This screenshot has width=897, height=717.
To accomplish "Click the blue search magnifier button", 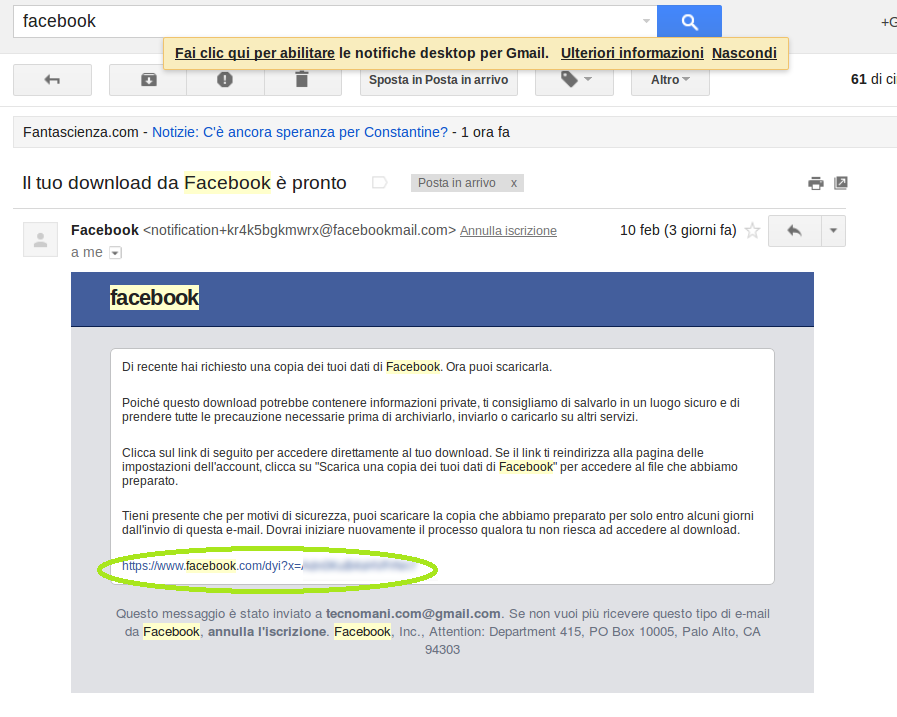I will [689, 22].
